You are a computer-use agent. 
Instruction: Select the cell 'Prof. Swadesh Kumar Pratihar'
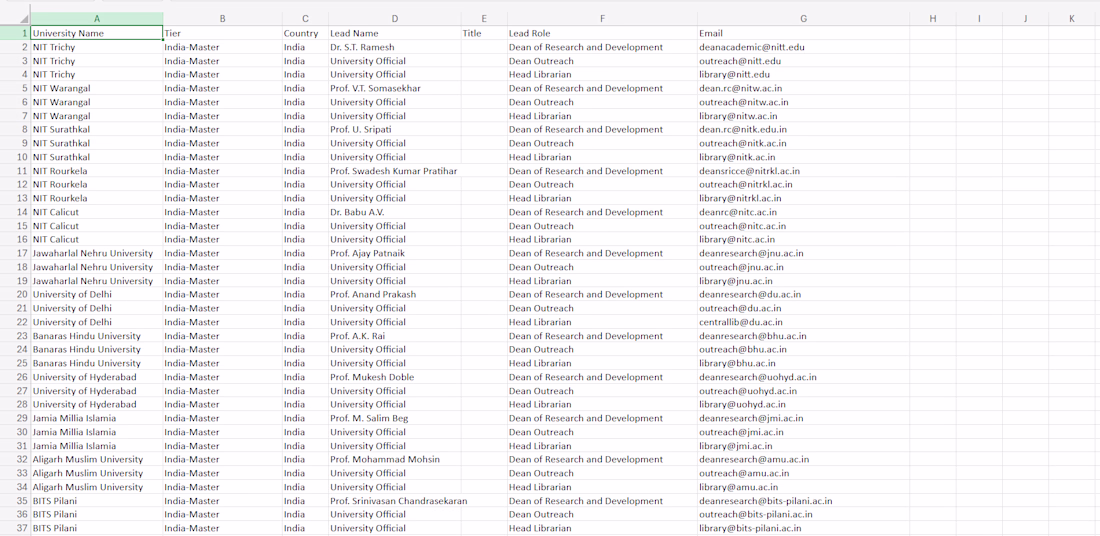pyautogui.click(x=395, y=171)
